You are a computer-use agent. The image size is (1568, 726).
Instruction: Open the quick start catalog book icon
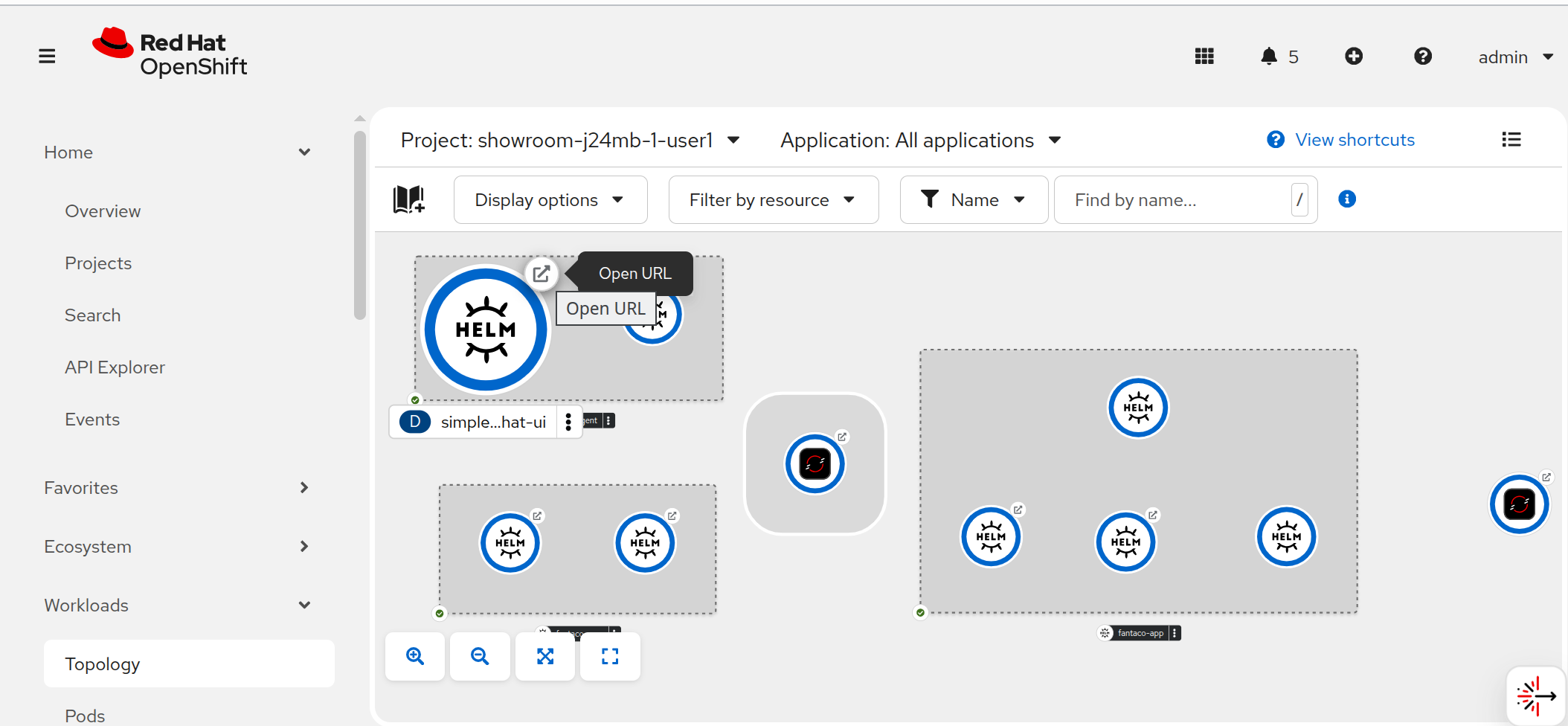click(x=408, y=199)
